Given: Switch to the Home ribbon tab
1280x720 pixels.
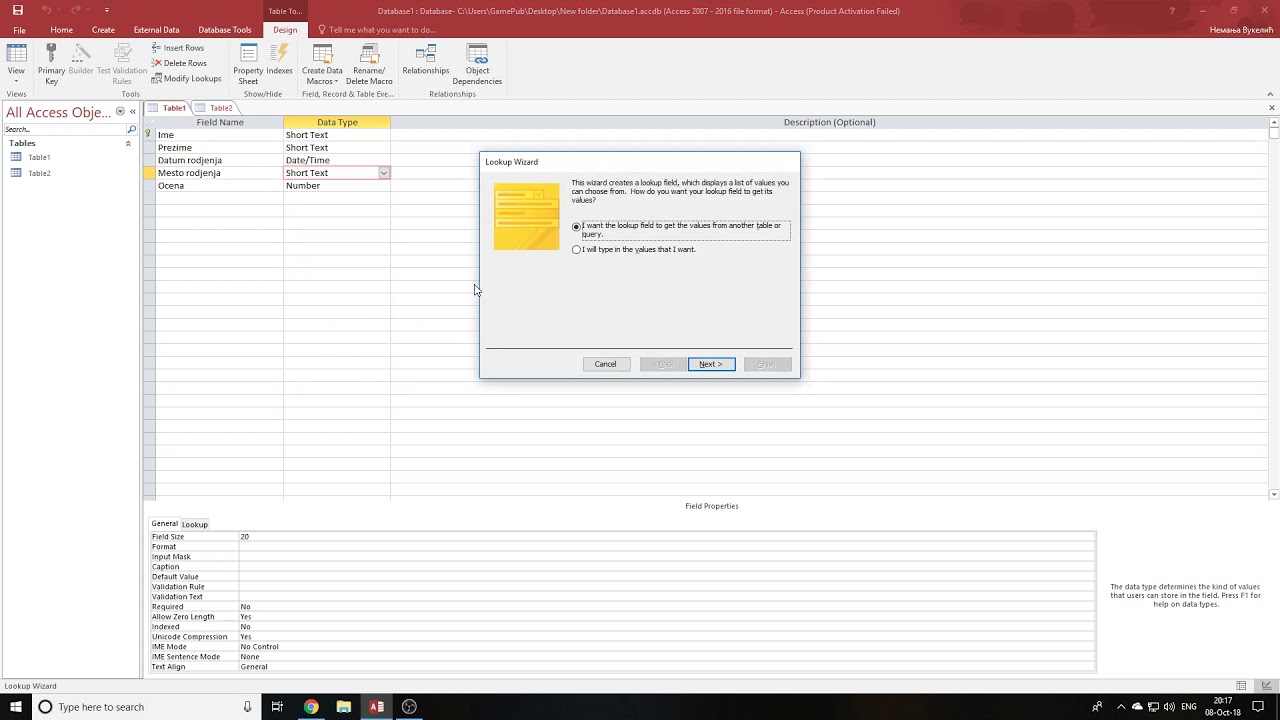Looking at the screenshot, I should coord(61,30).
